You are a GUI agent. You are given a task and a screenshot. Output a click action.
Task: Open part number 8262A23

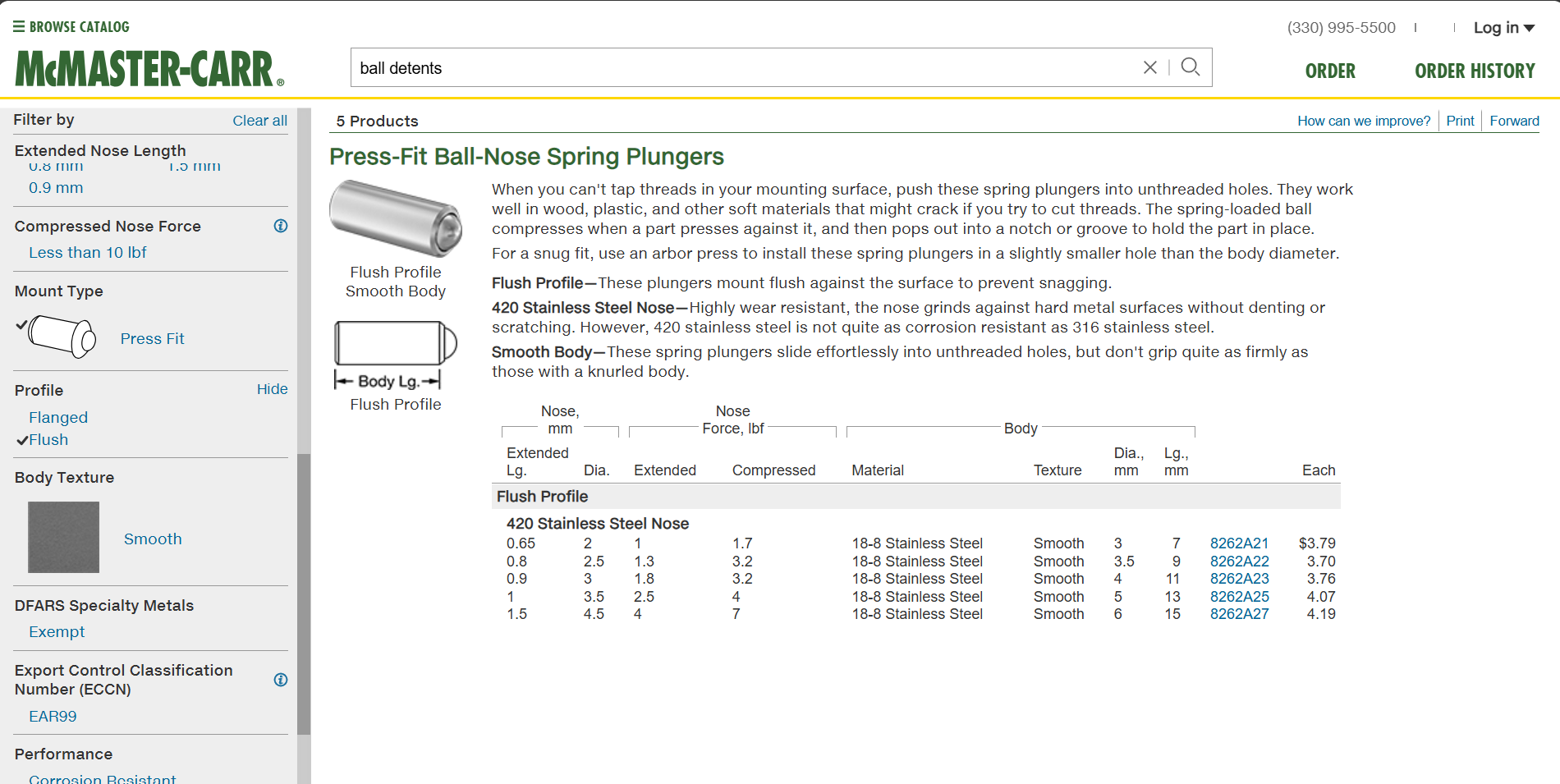[x=1239, y=579]
